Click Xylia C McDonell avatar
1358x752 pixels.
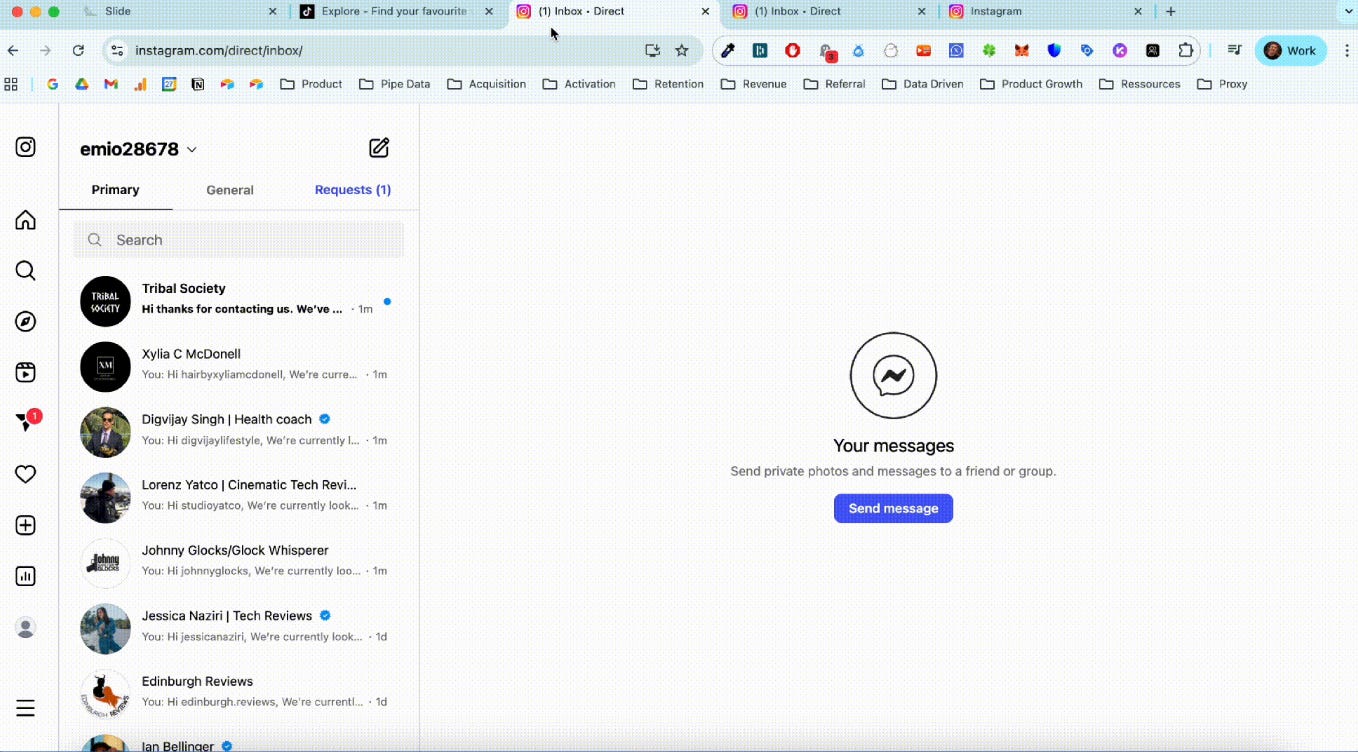[x=105, y=367]
